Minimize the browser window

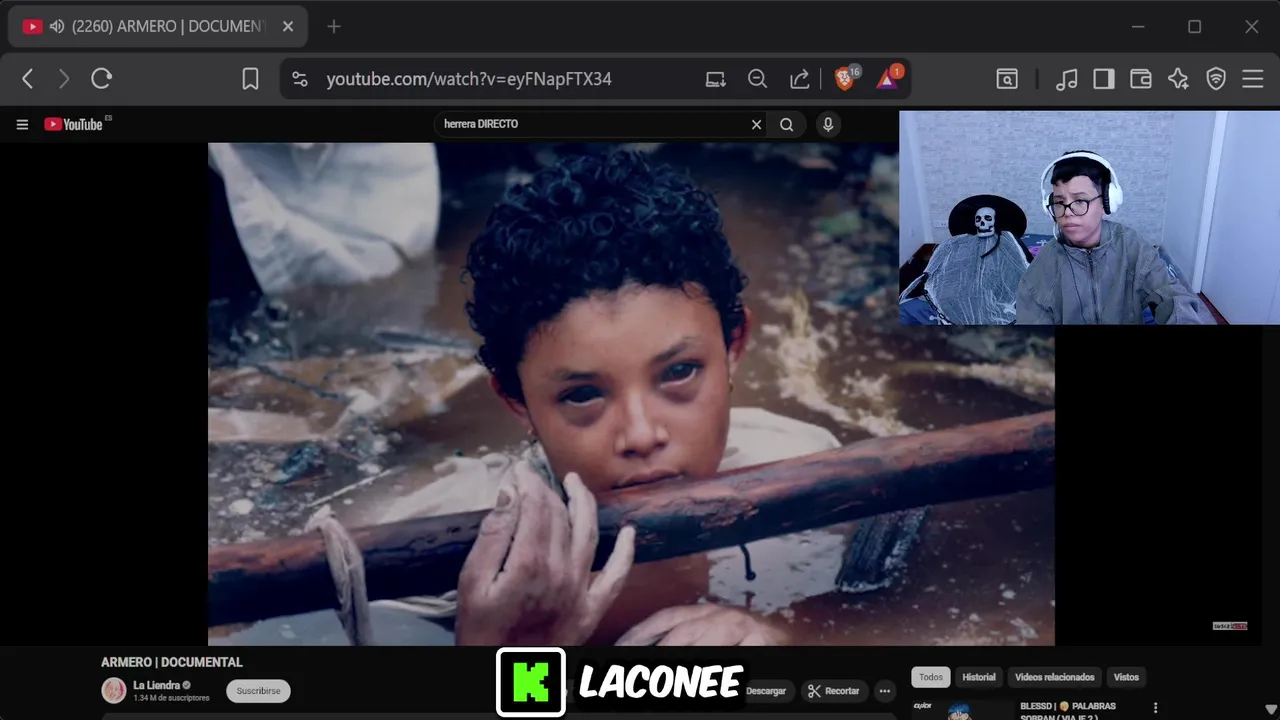(x=1138, y=27)
